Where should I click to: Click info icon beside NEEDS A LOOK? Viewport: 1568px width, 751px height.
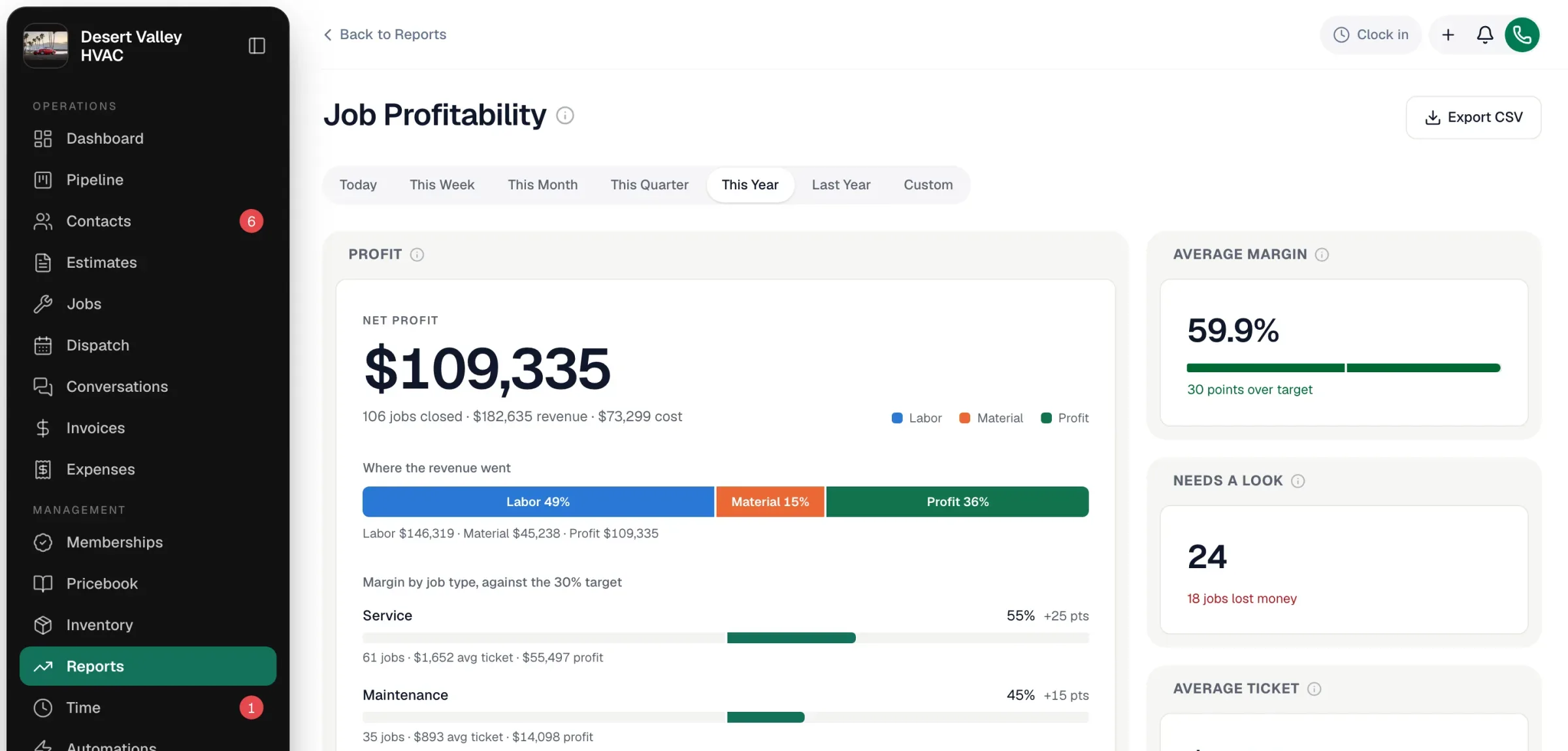[1298, 481]
